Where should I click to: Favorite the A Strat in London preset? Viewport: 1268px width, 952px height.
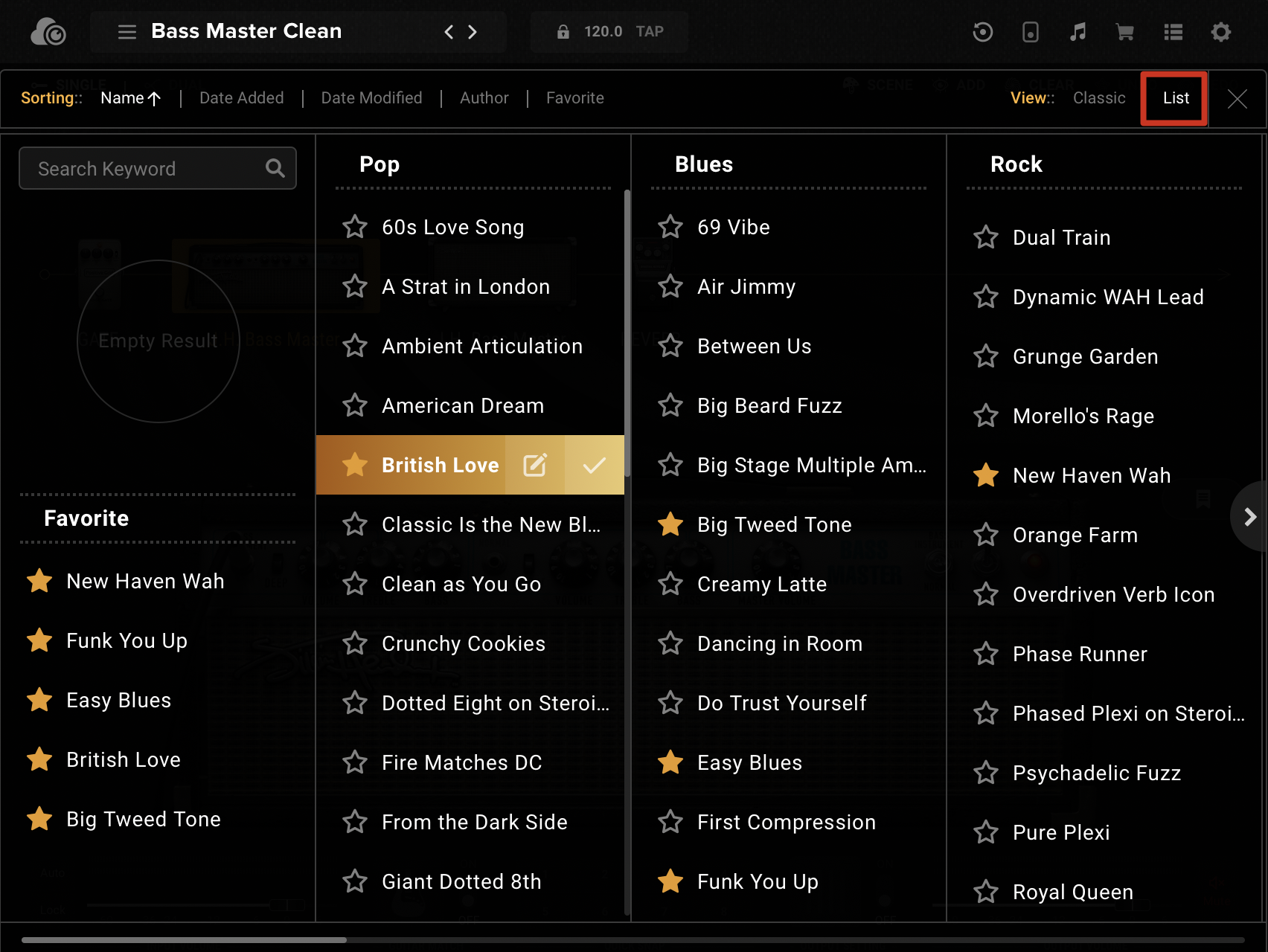pos(355,286)
